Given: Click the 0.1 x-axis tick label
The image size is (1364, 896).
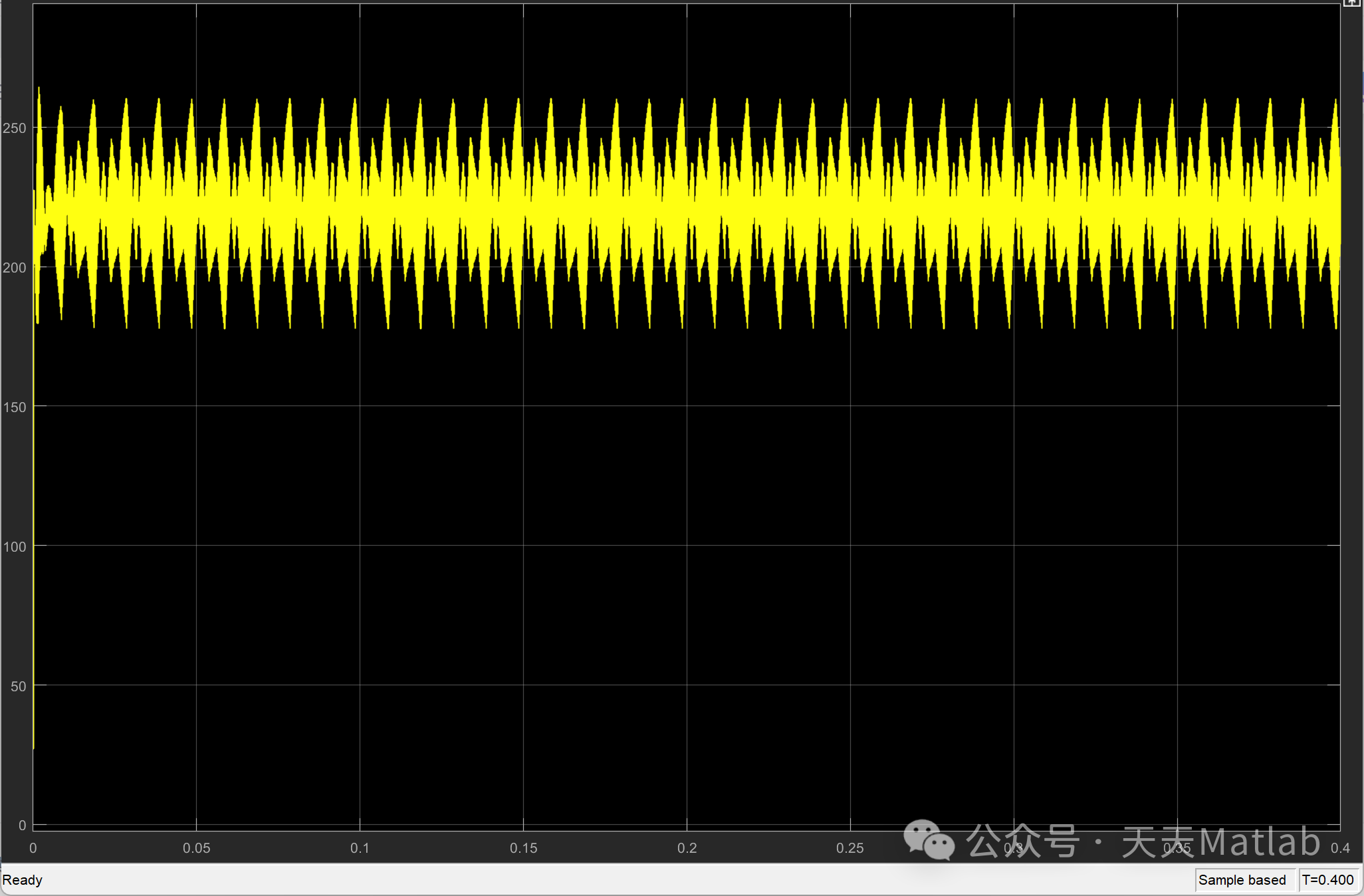Looking at the screenshot, I should (360, 848).
